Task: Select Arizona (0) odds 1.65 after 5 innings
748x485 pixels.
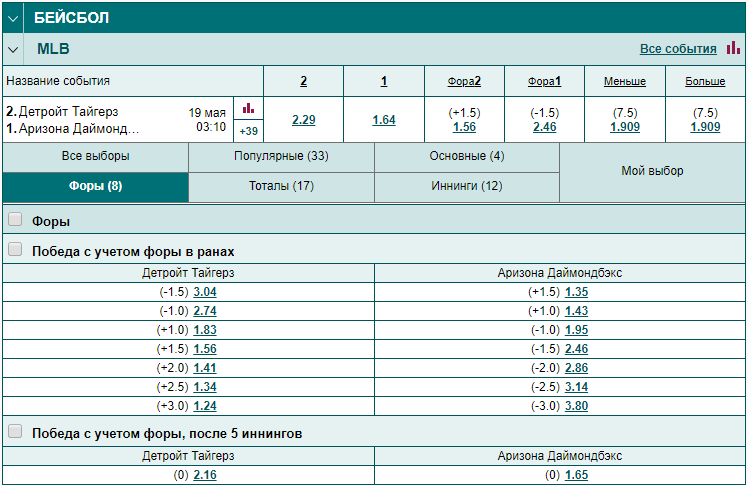Action: click(576, 475)
